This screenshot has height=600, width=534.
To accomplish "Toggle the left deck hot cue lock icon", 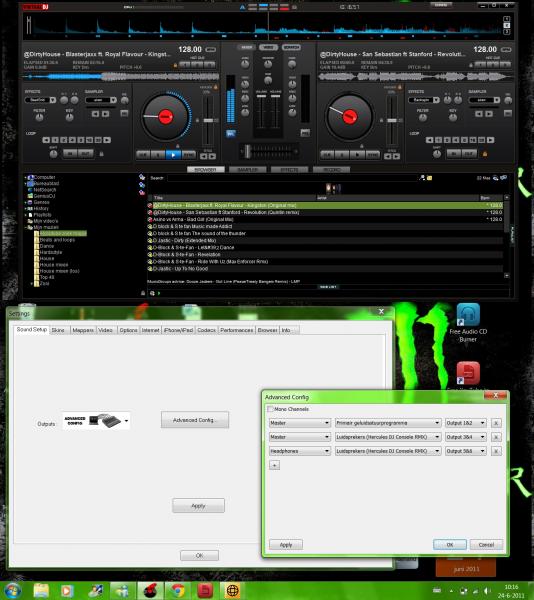I will coord(175,65).
